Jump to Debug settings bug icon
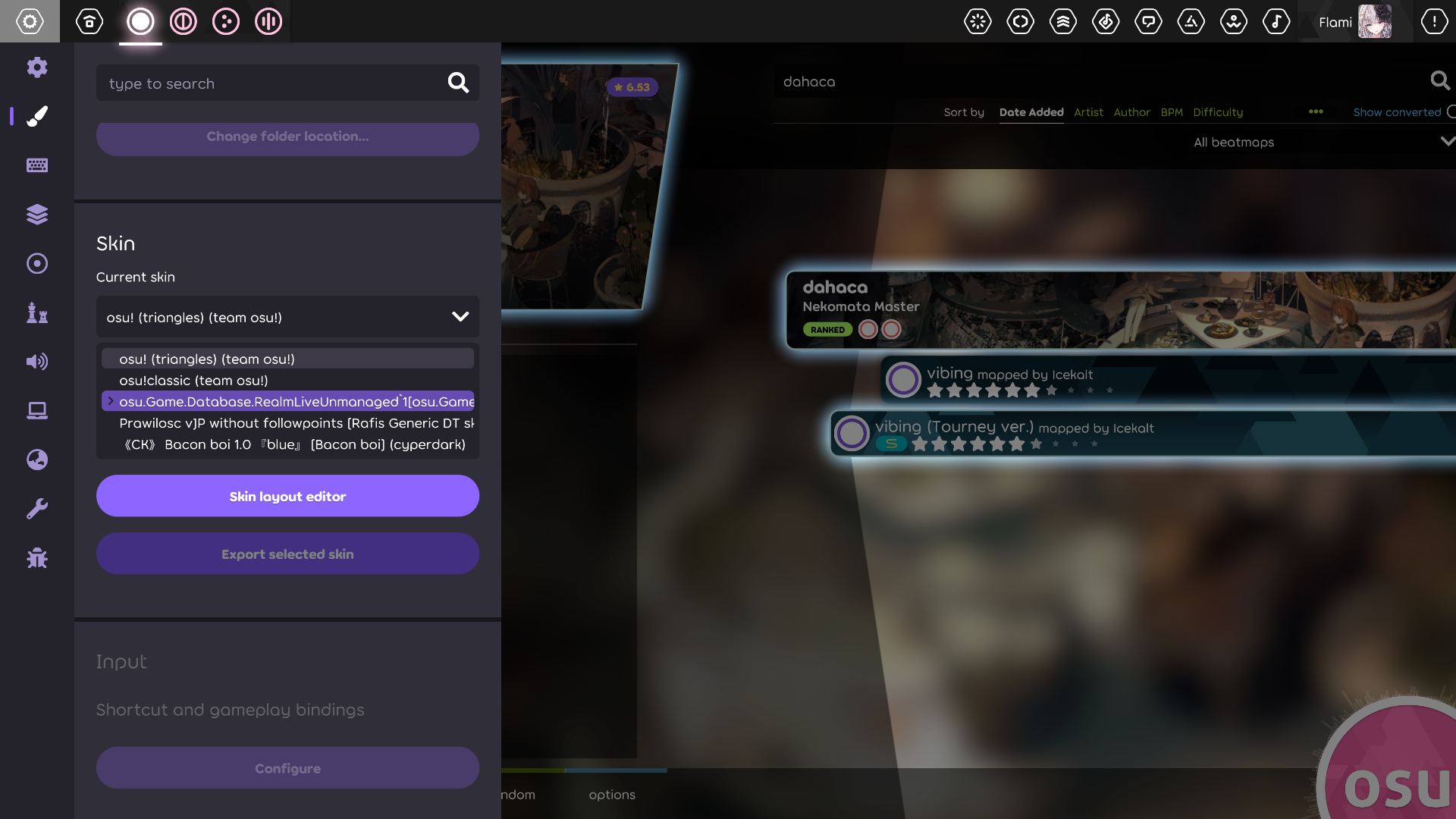This screenshot has height=819, width=1456. coord(37,558)
